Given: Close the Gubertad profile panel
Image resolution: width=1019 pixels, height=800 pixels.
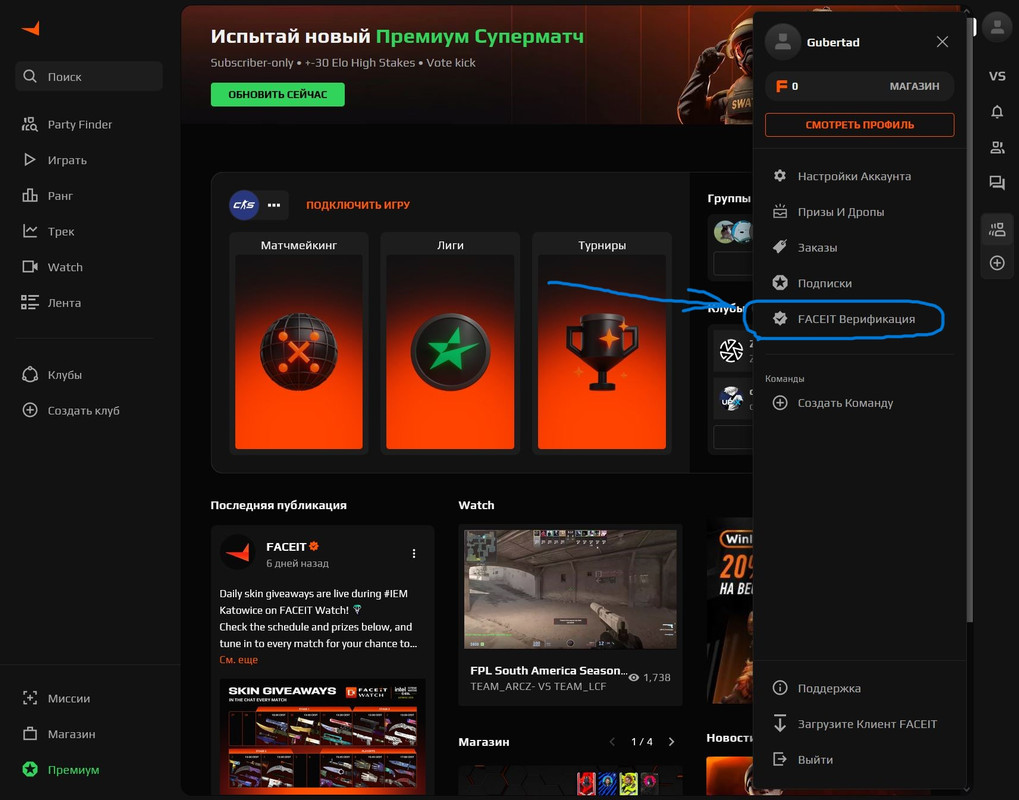Looking at the screenshot, I should pos(942,42).
